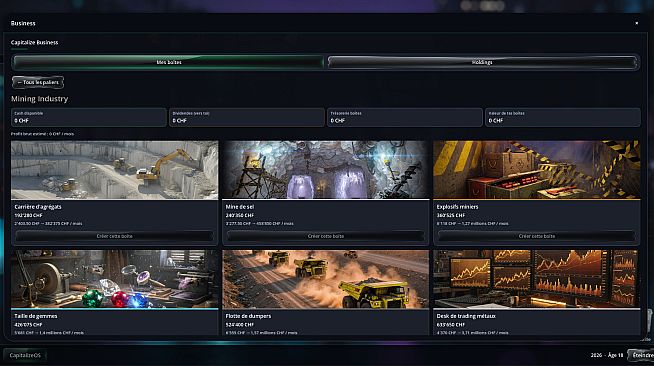The width and height of the screenshot is (654, 366).
Task: Select the Flotte de dumpers title text
Action: coord(248,316)
